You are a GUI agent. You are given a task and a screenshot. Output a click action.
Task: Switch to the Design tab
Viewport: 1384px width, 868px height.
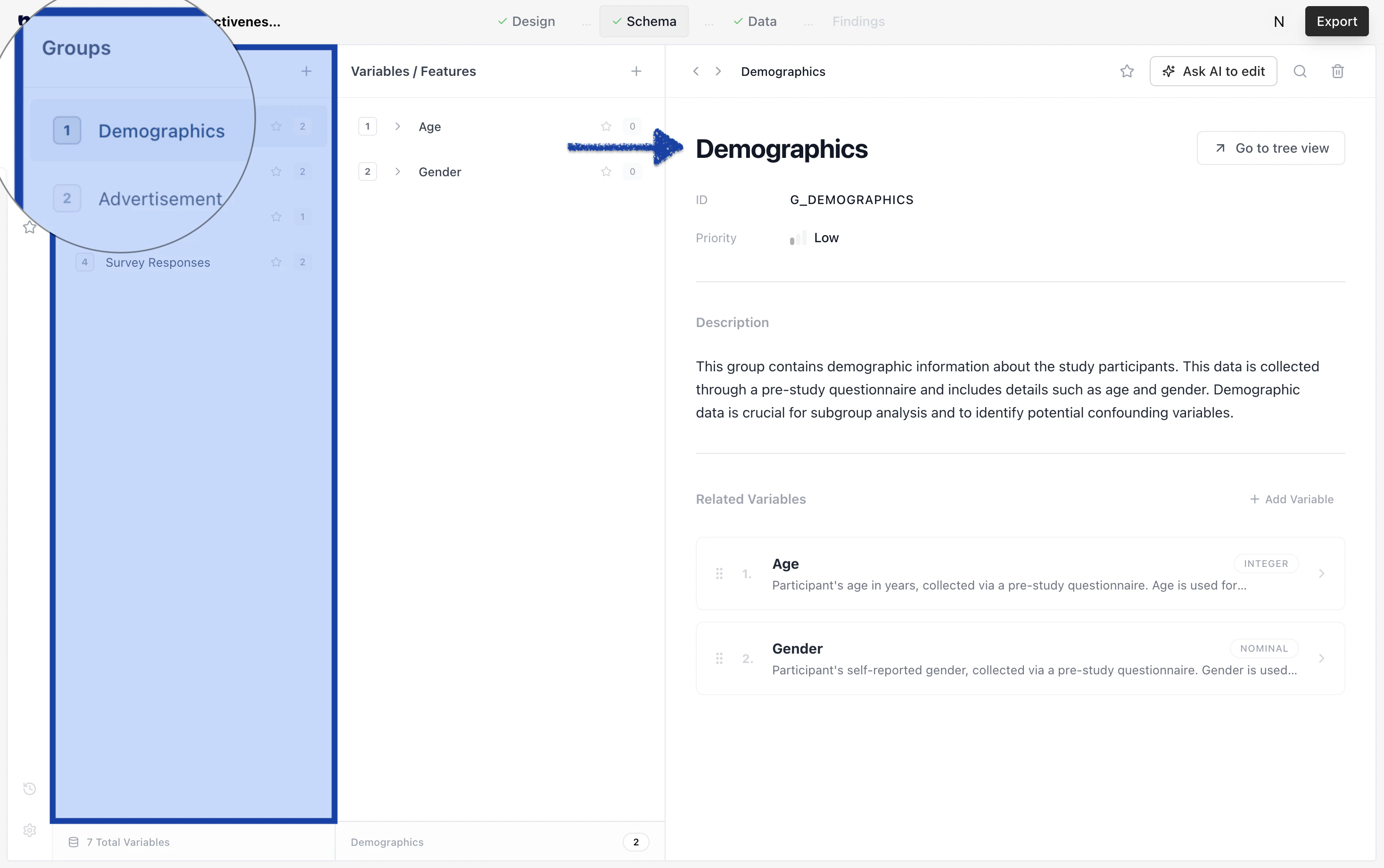[x=527, y=21]
